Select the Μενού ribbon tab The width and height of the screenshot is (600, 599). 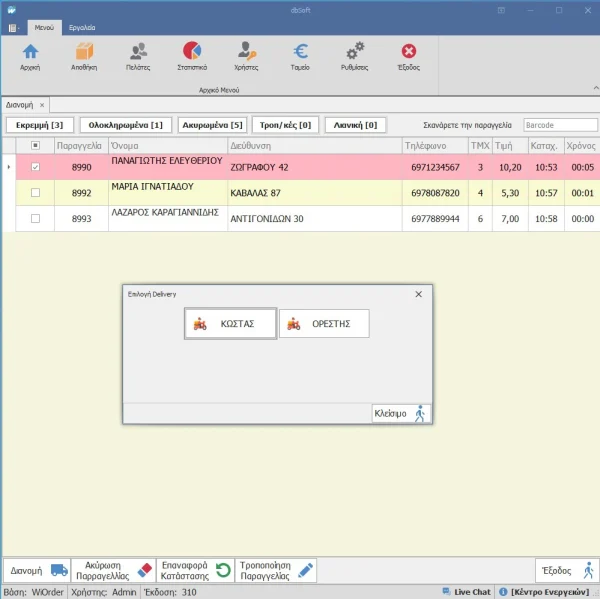[x=43, y=28]
